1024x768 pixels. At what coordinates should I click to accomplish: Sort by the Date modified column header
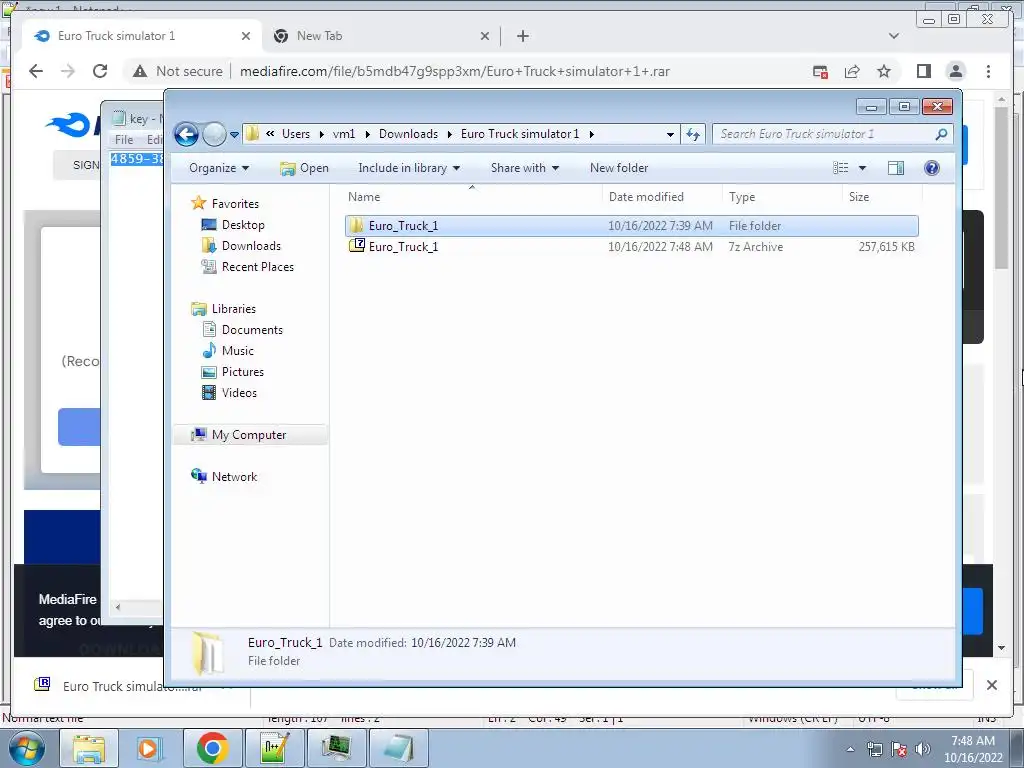coord(646,197)
